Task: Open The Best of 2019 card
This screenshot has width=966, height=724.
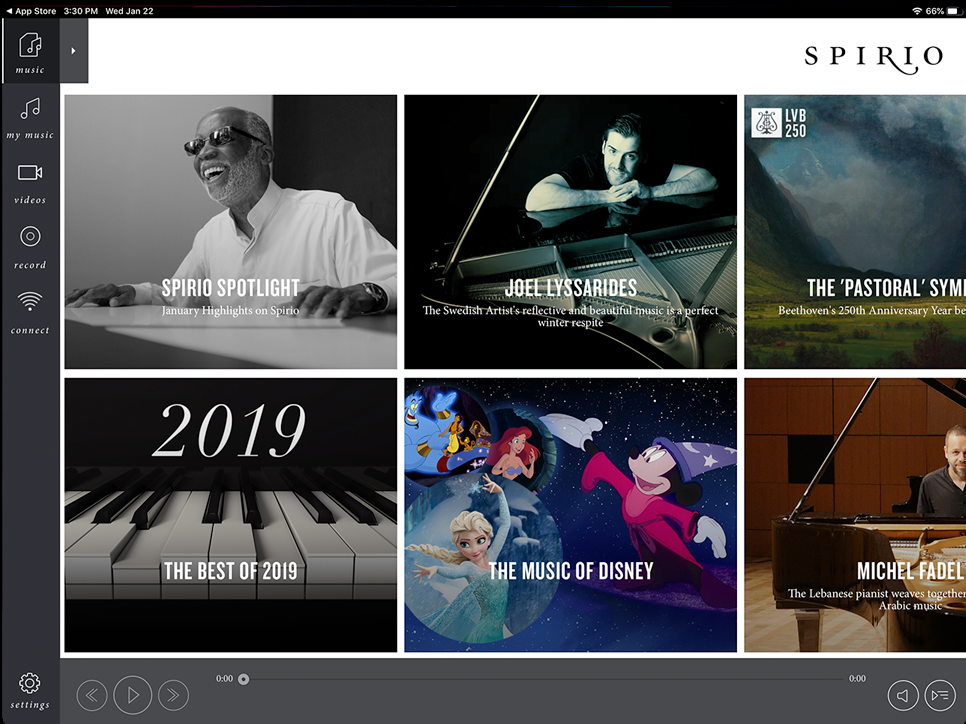Action: point(231,515)
